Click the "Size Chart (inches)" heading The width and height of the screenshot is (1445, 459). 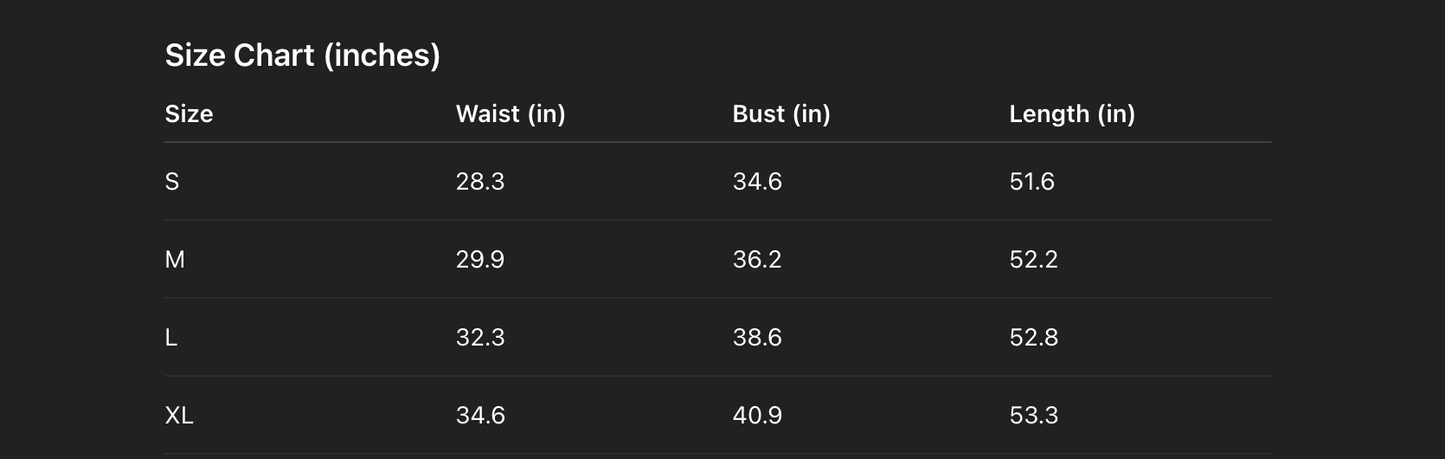pos(302,55)
